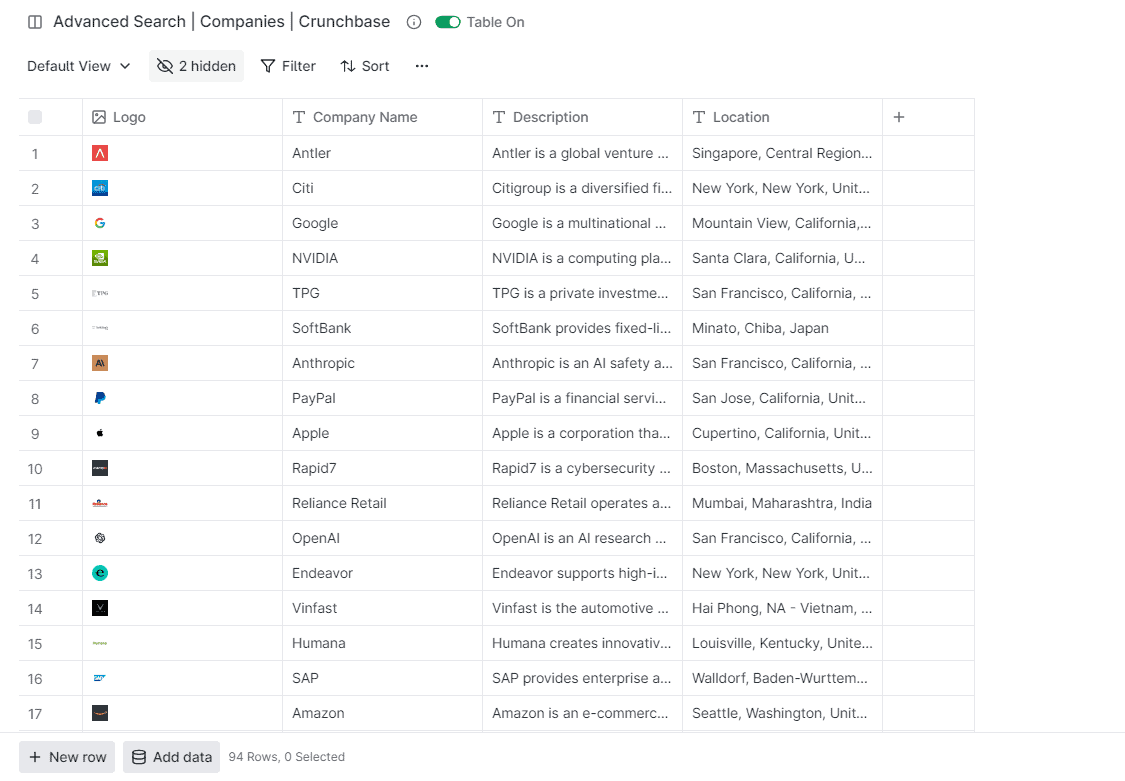This screenshot has width=1125, height=781.
Task: Click 'Cupertino, California' location cell
Action: 782,433
